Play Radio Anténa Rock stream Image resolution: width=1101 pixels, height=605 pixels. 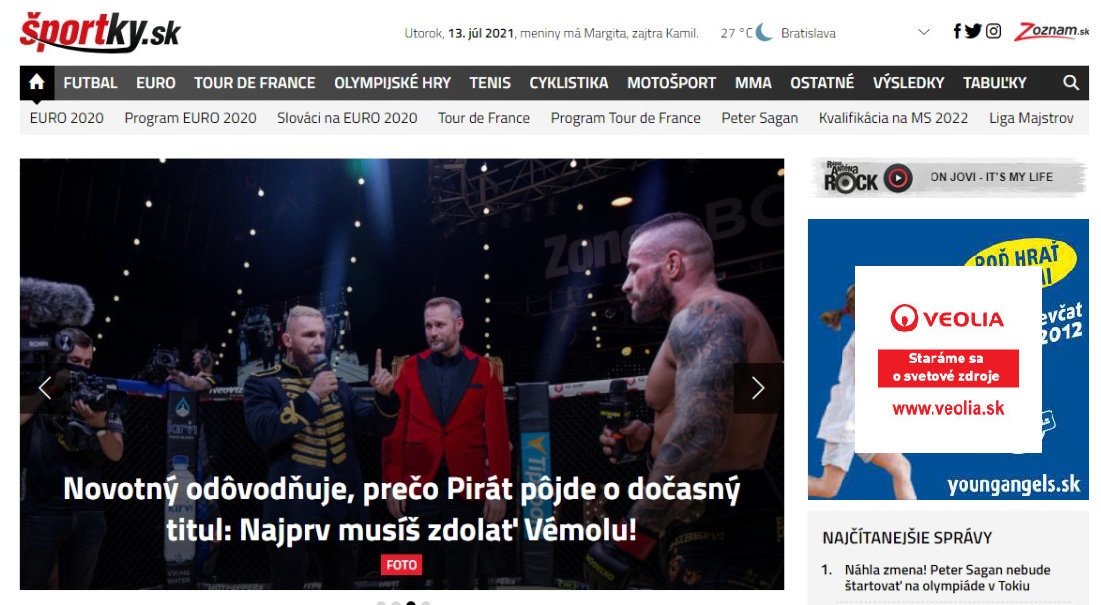(x=898, y=178)
